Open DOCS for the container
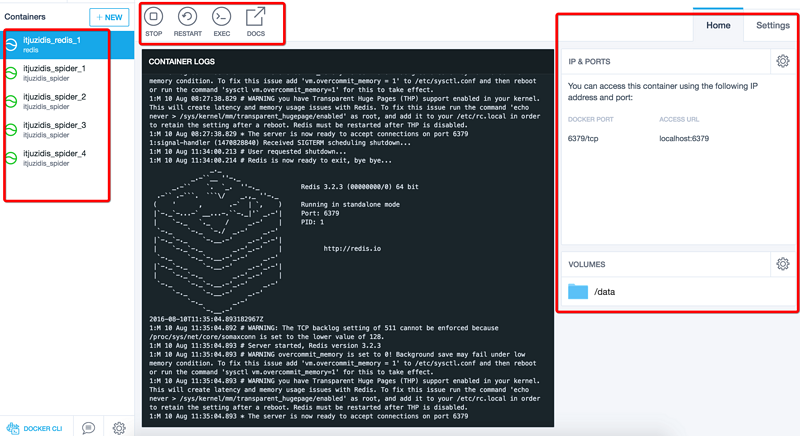 (256, 22)
